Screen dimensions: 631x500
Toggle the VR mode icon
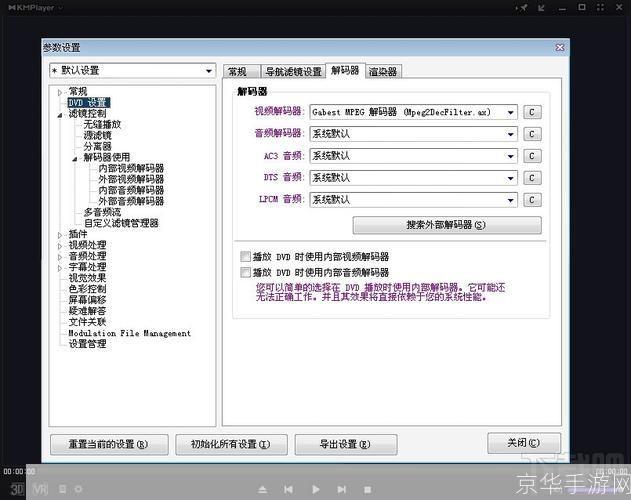(x=40, y=490)
